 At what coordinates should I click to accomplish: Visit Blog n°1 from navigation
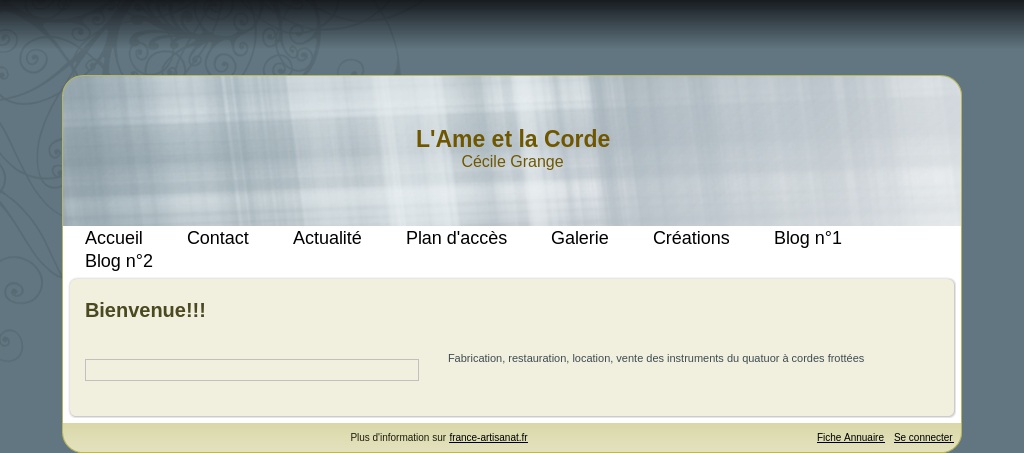click(808, 238)
